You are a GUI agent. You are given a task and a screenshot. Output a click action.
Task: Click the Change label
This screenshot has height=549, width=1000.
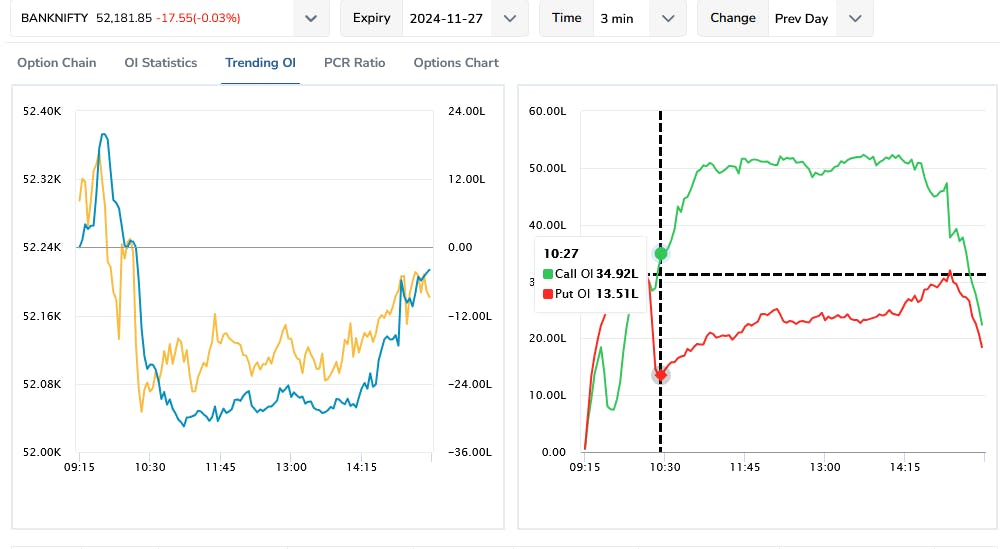[733, 18]
